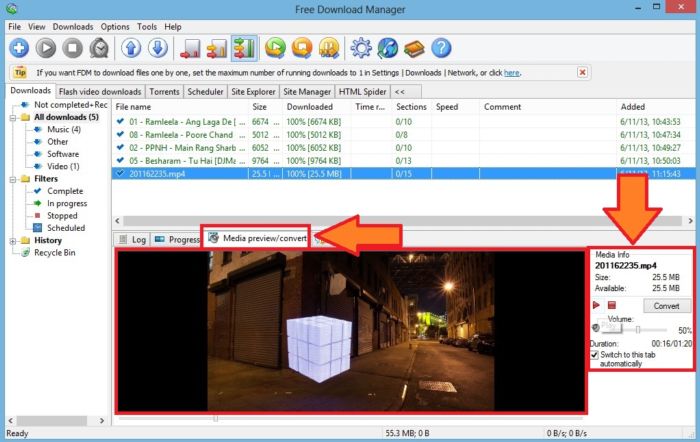Open the View menu
700x442 pixels.
37,27
